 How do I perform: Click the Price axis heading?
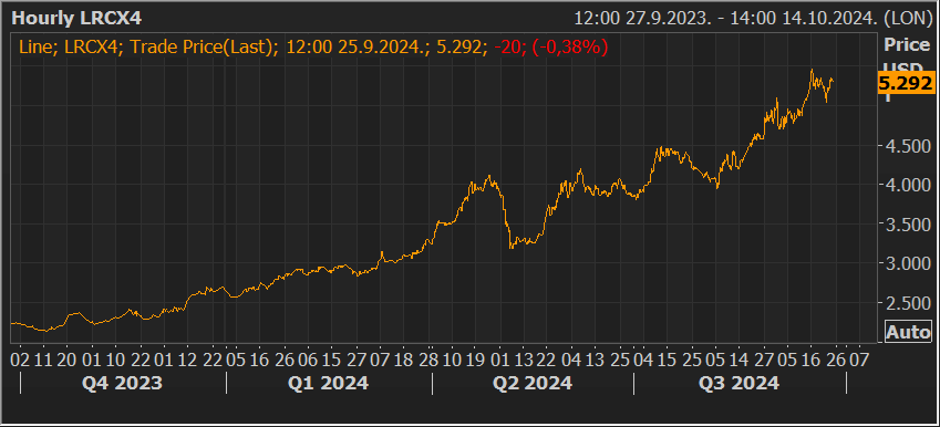(904, 45)
